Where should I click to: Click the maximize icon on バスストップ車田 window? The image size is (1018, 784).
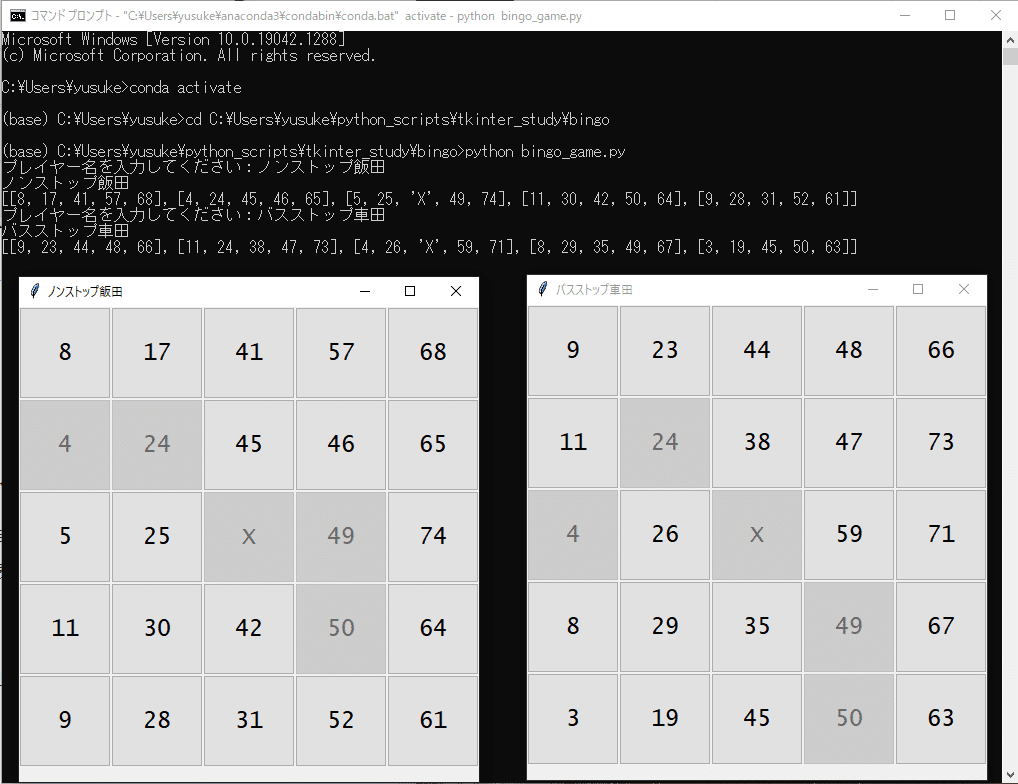click(x=917, y=289)
